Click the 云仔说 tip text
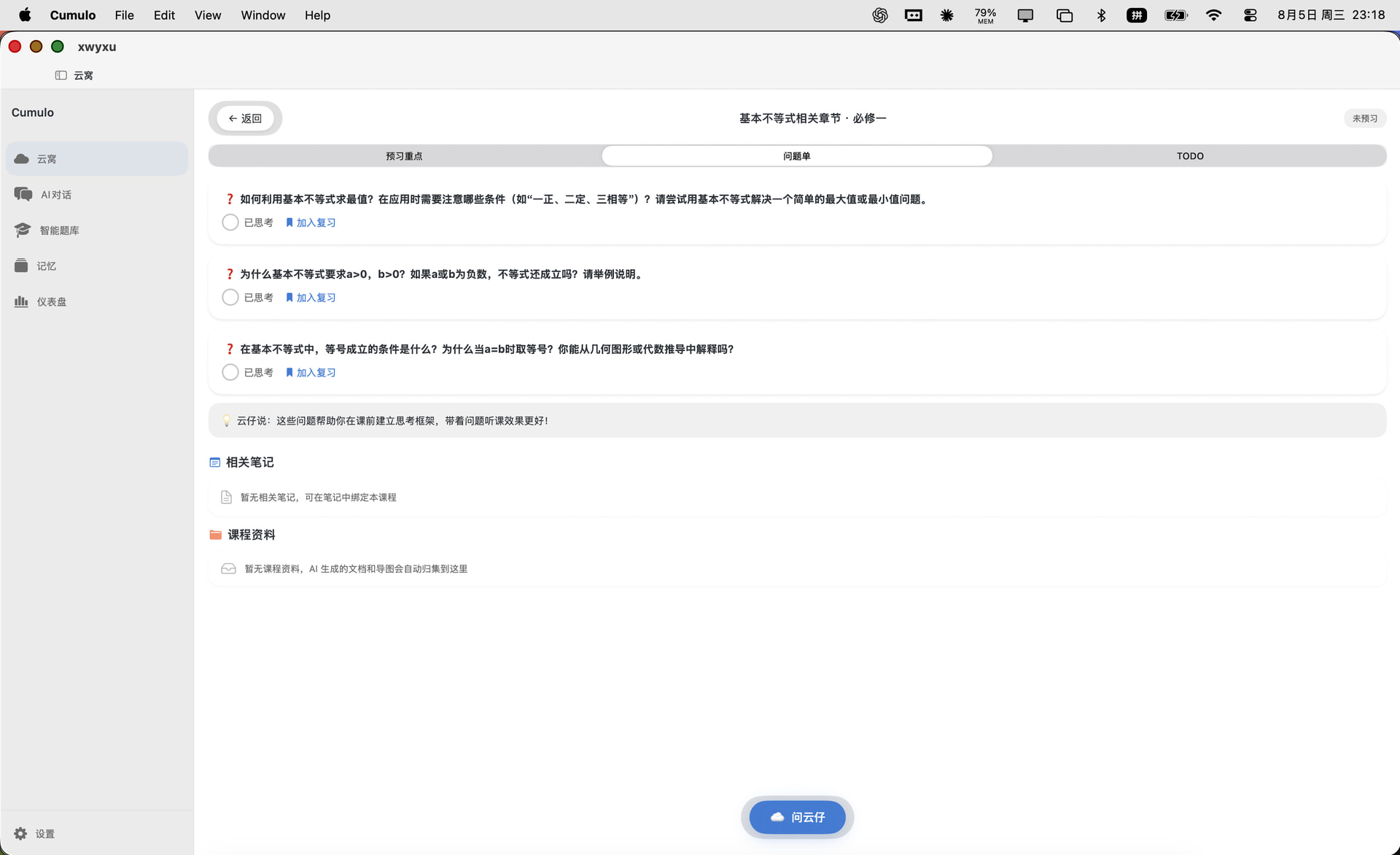 392,421
